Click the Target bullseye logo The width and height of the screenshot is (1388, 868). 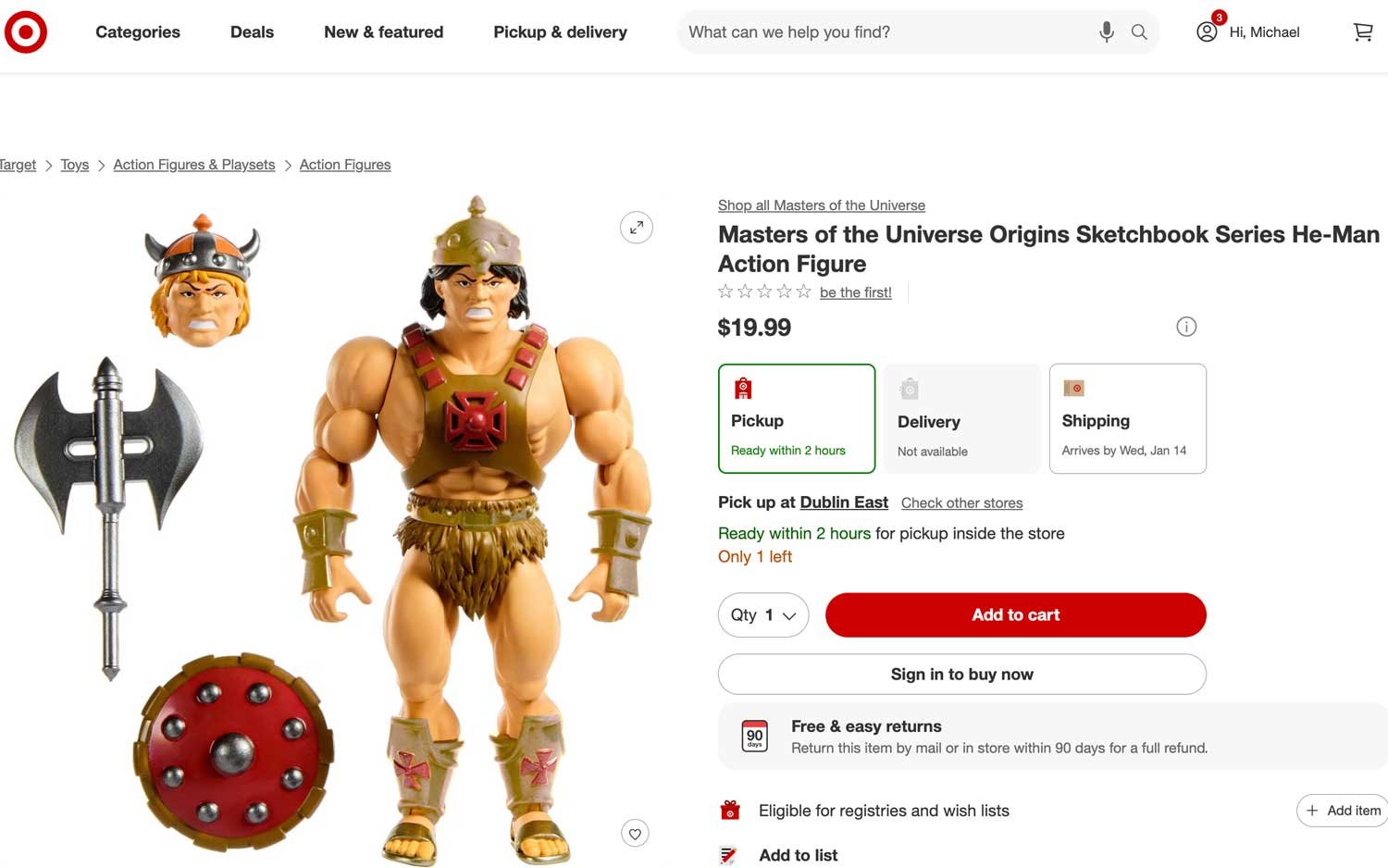click(x=25, y=31)
